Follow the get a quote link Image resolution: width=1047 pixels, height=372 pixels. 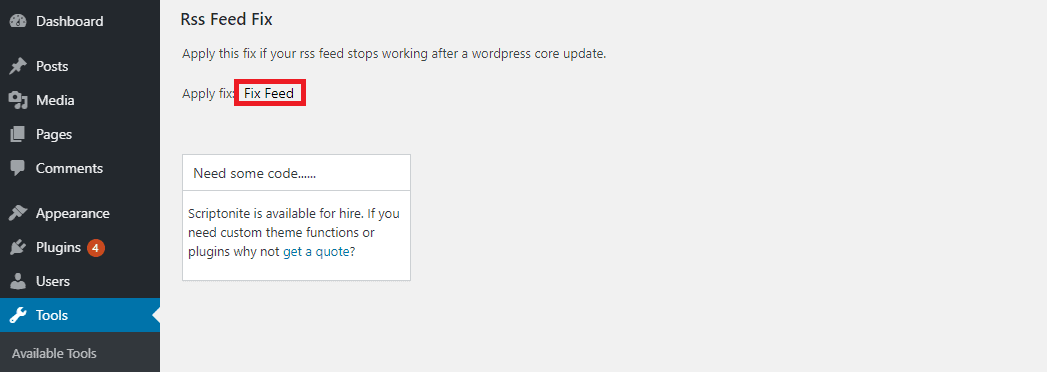coord(316,252)
